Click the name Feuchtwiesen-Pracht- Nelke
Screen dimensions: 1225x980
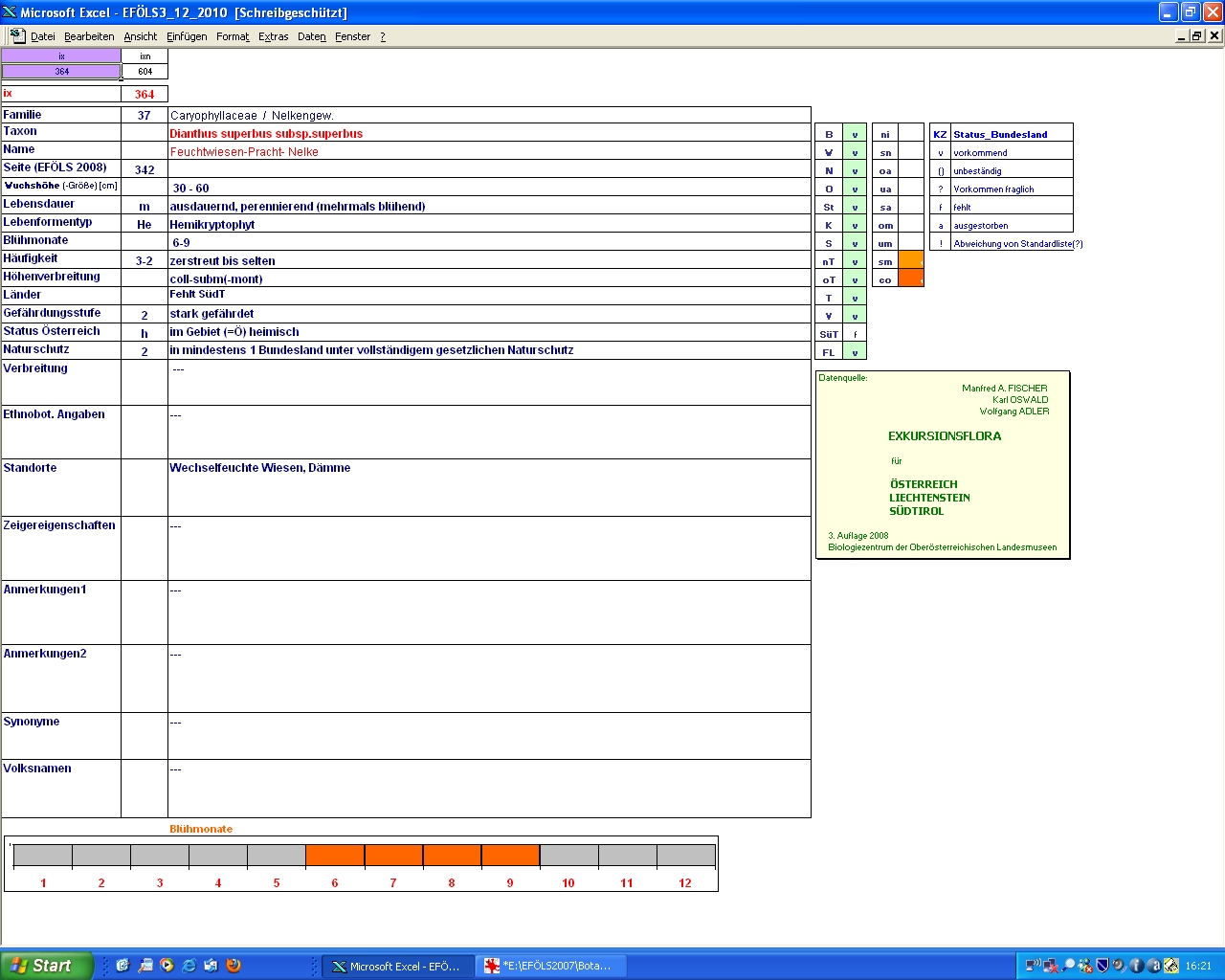pos(244,152)
